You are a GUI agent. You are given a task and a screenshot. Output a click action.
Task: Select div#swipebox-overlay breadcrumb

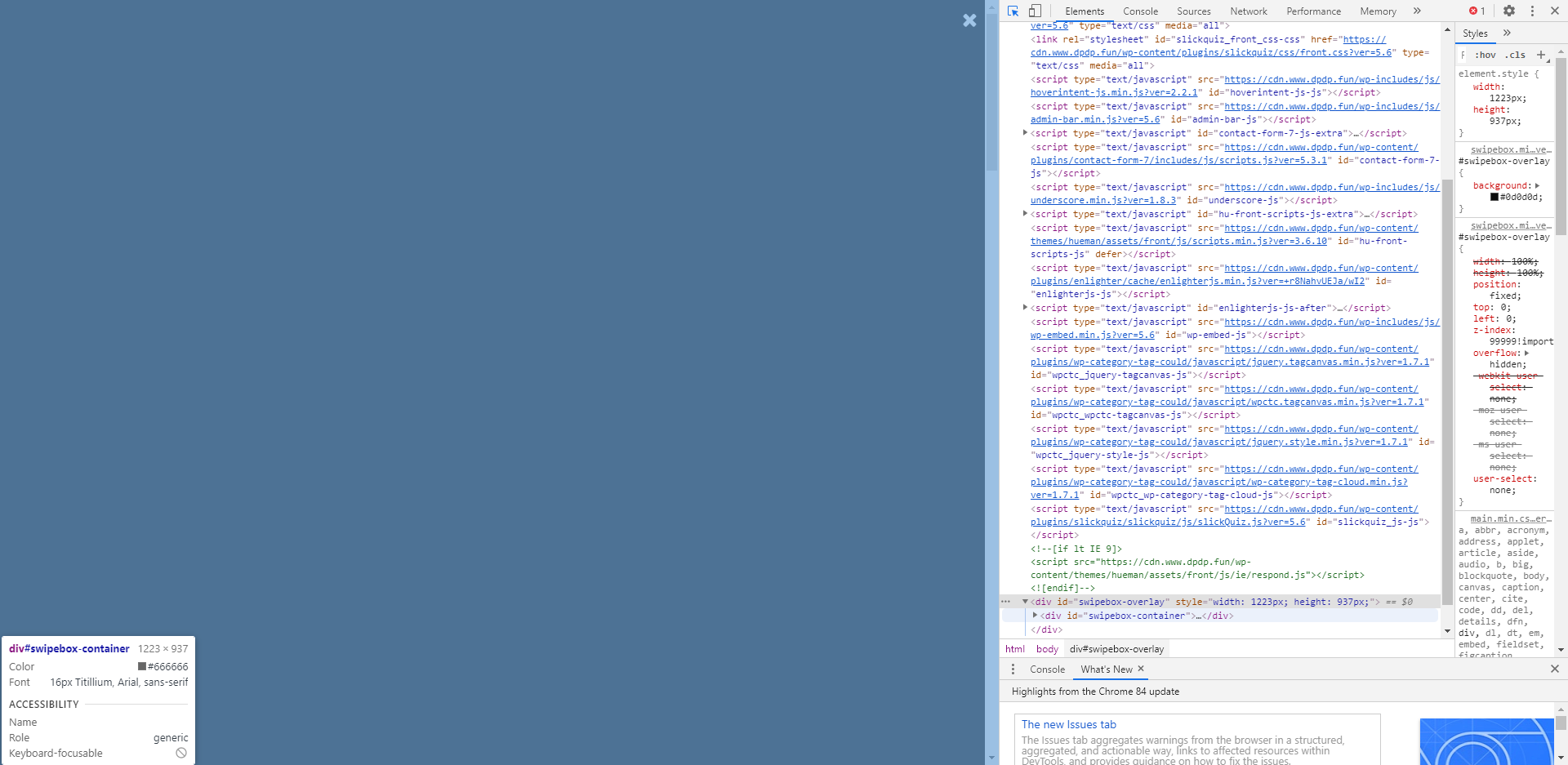pyautogui.click(x=1116, y=649)
